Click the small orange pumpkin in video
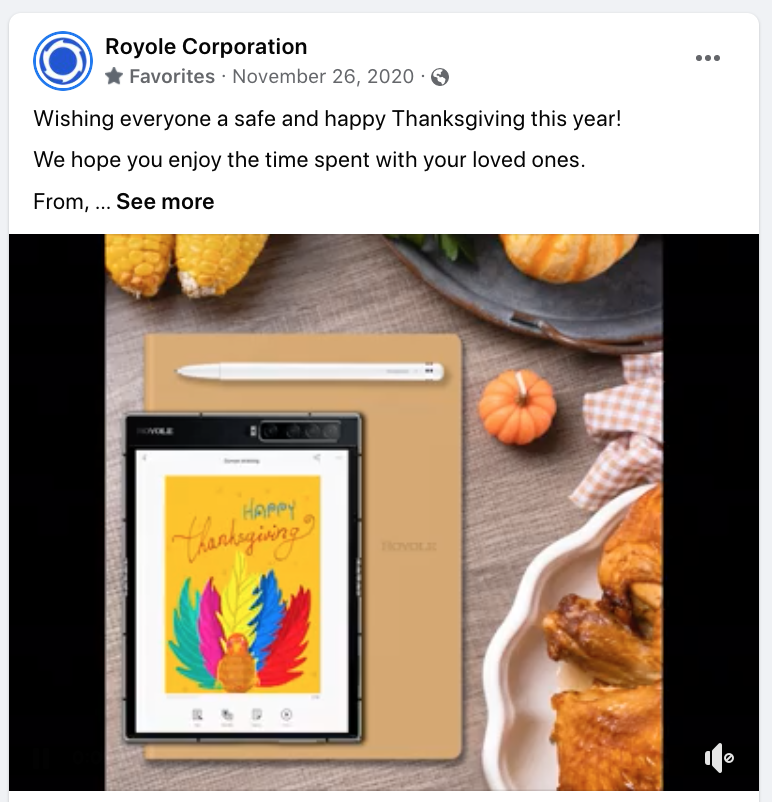Viewport: 772px width, 802px height. [x=517, y=408]
